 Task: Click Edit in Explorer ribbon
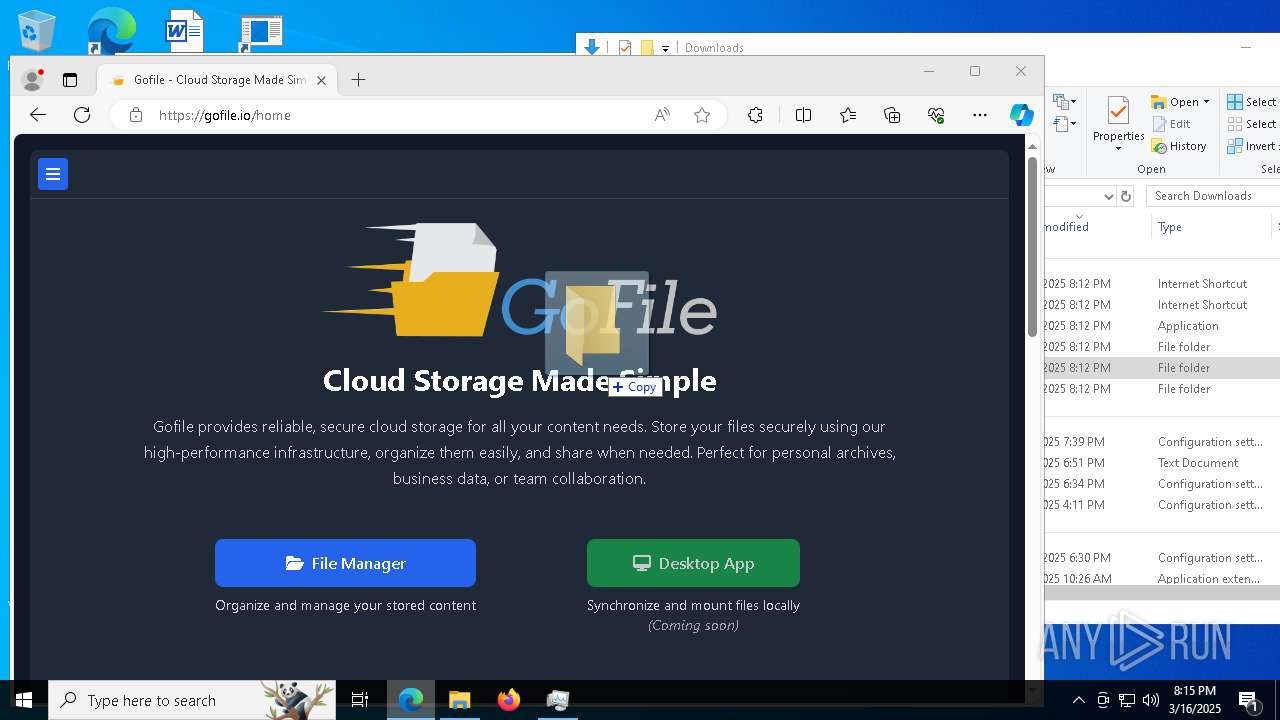click(x=1171, y=124)
